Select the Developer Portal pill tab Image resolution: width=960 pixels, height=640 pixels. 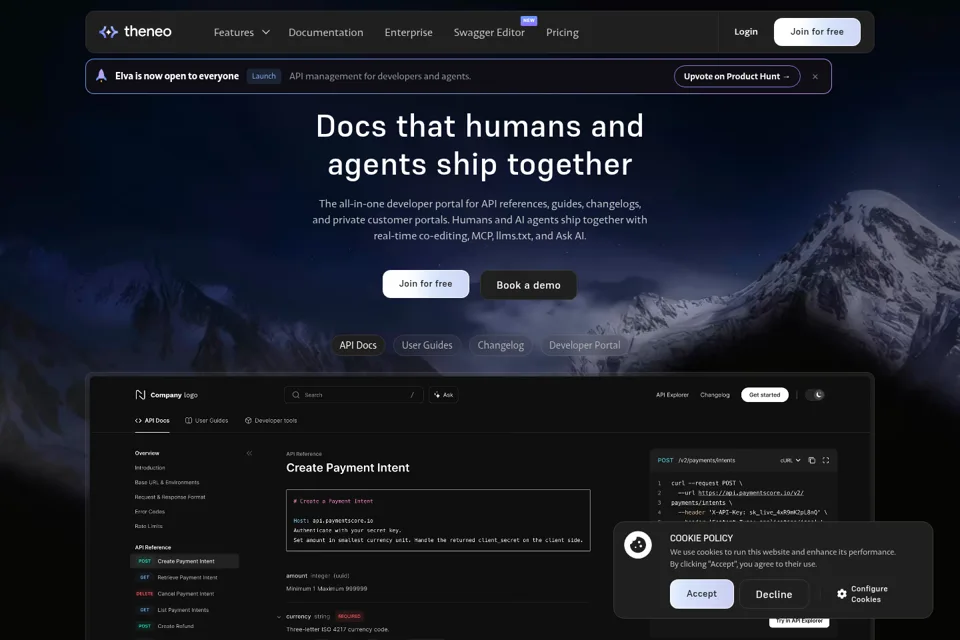pyautogui.click(x=585, y=345)
